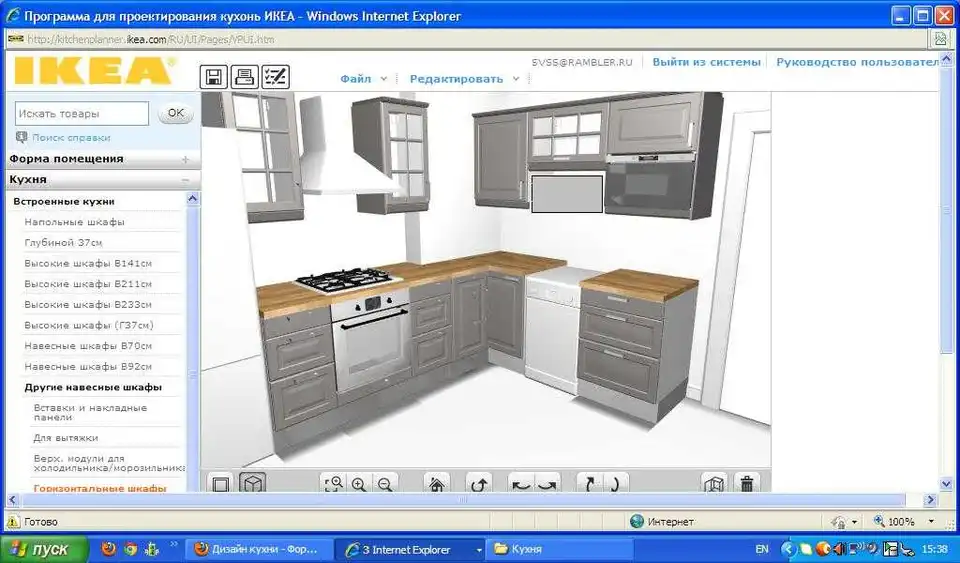Click the OK search button
This screenshot has height=563, width=960.
coord(176,113)
